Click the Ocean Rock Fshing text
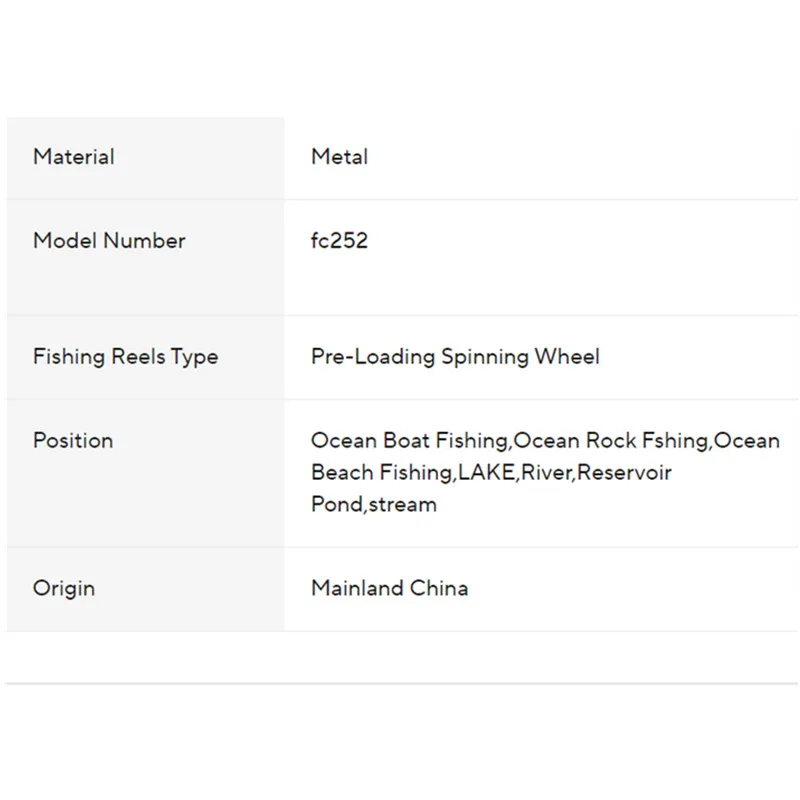This screenshot has width=800, height=800. (610, 441)
